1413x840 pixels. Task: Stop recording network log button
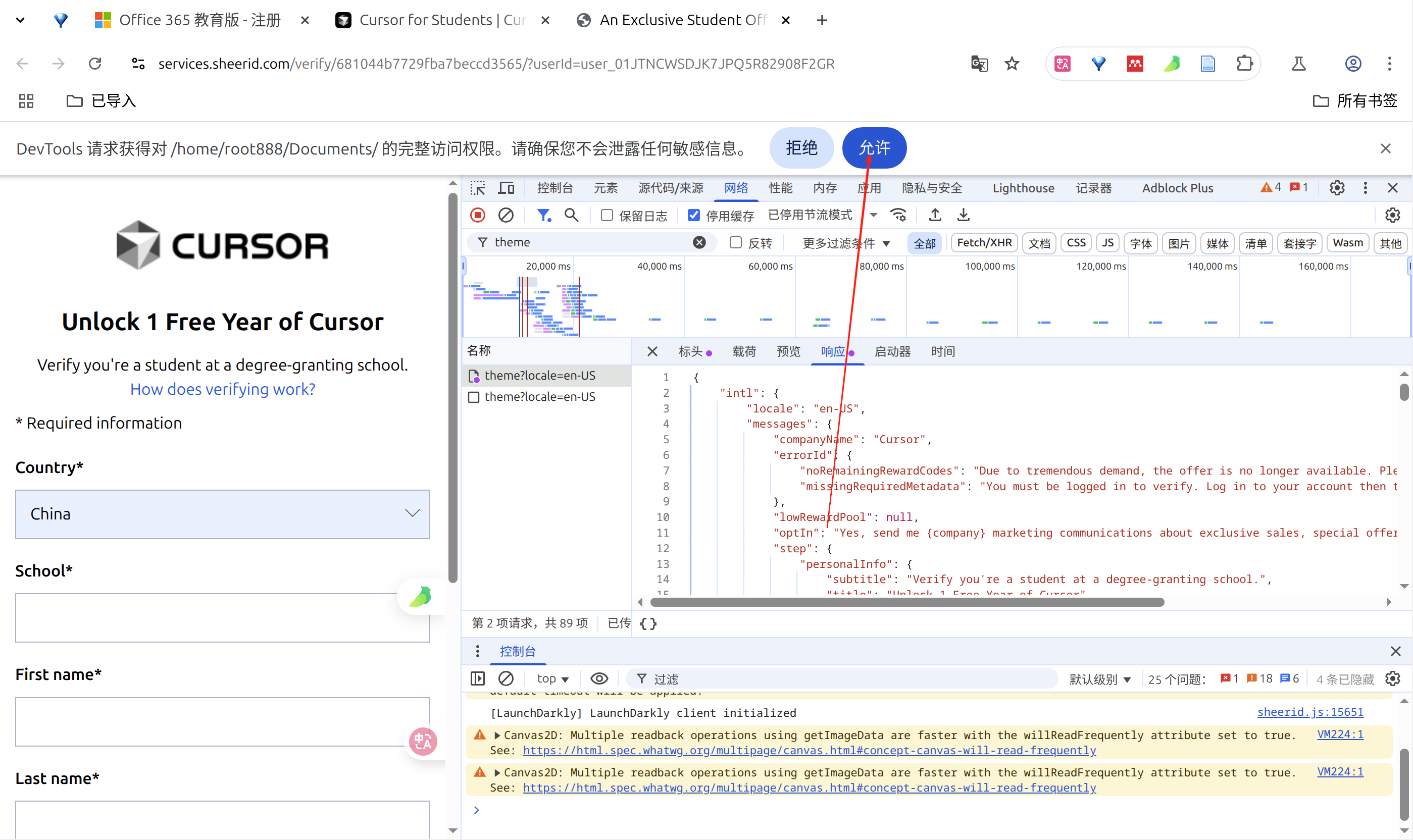click(x=478, y=215)
